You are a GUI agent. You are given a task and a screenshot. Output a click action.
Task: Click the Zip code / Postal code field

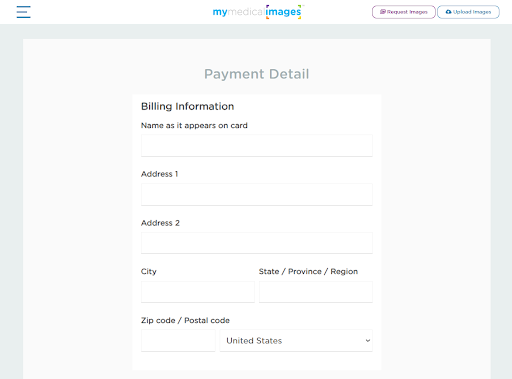coord(178,341)
